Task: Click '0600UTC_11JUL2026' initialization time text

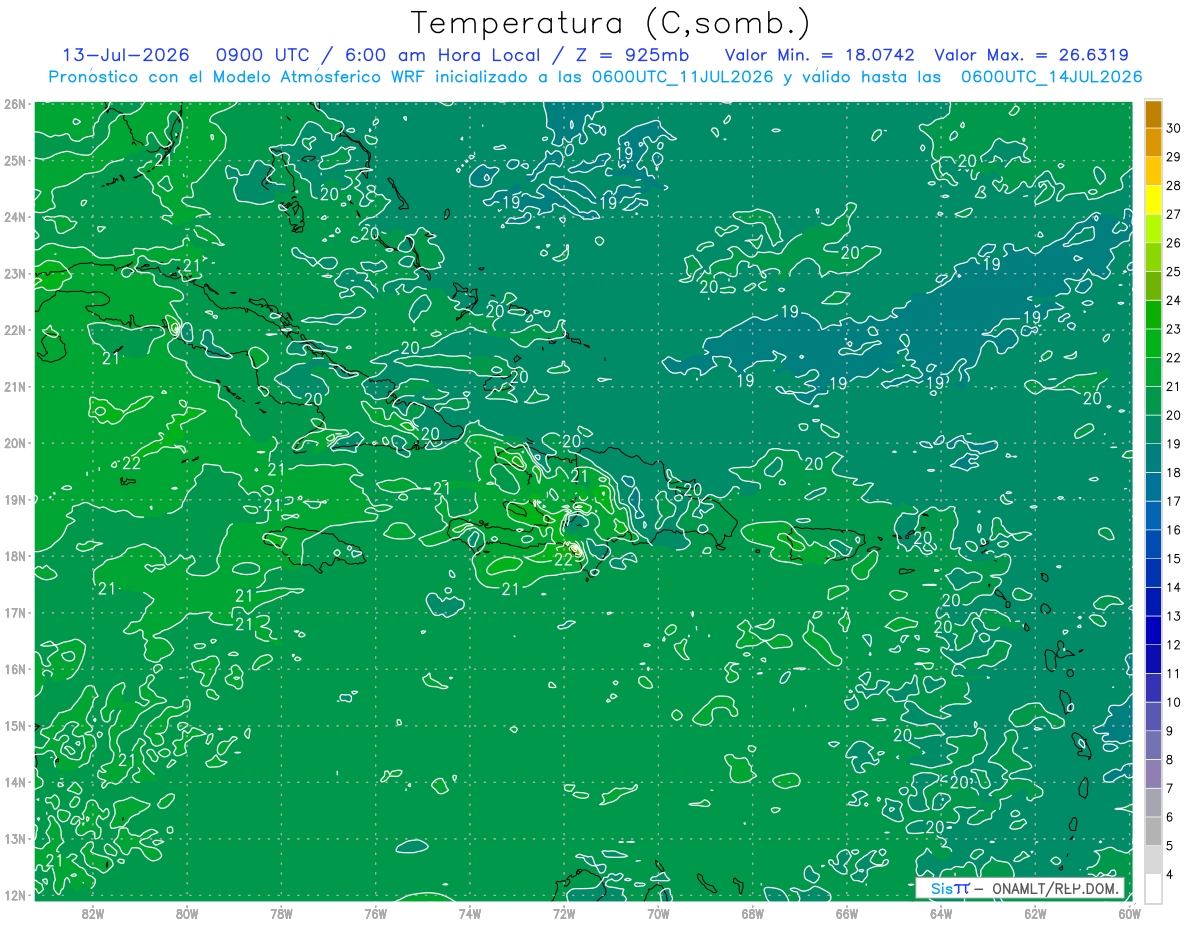Action: [x=683, y=76]
